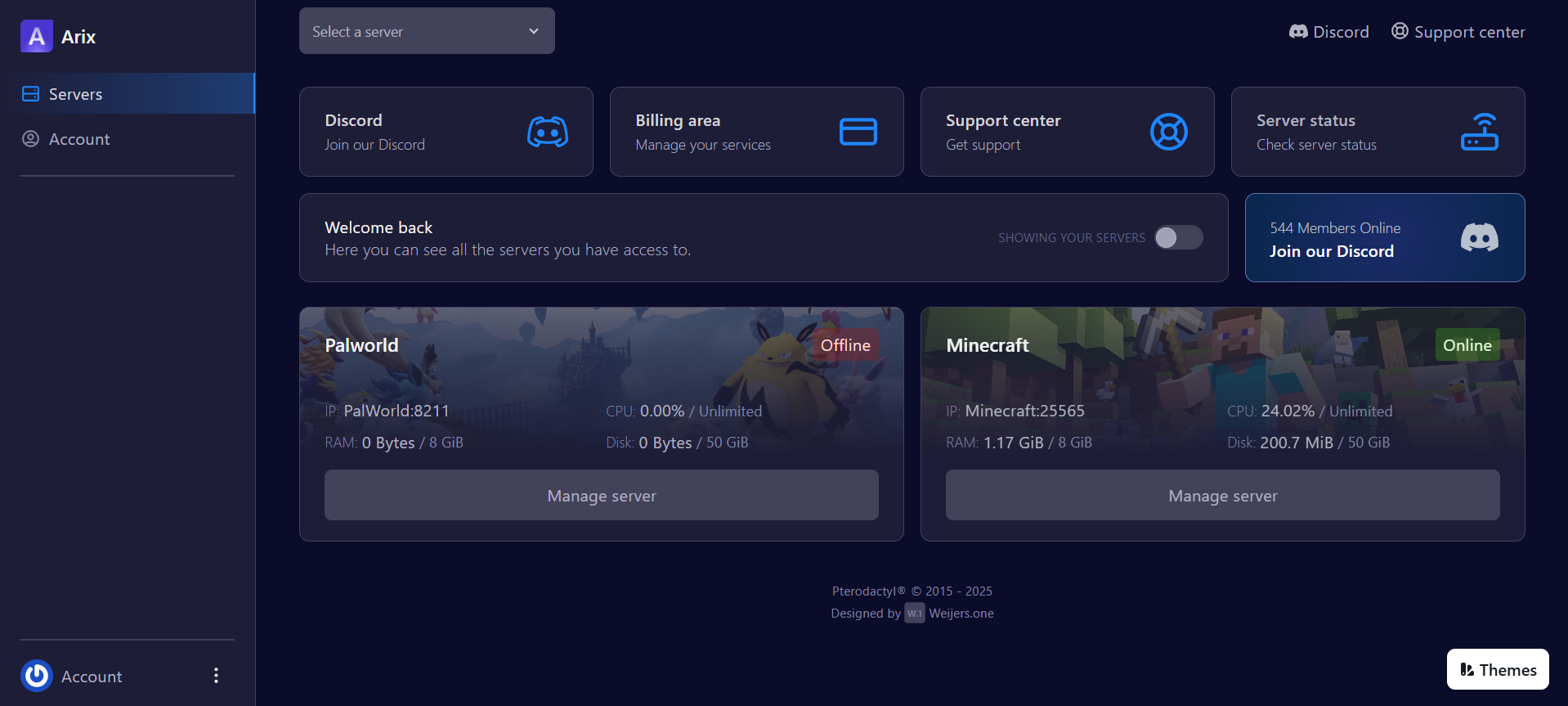Click the Weijers.one W.1 badge icon

coord(914,614)
